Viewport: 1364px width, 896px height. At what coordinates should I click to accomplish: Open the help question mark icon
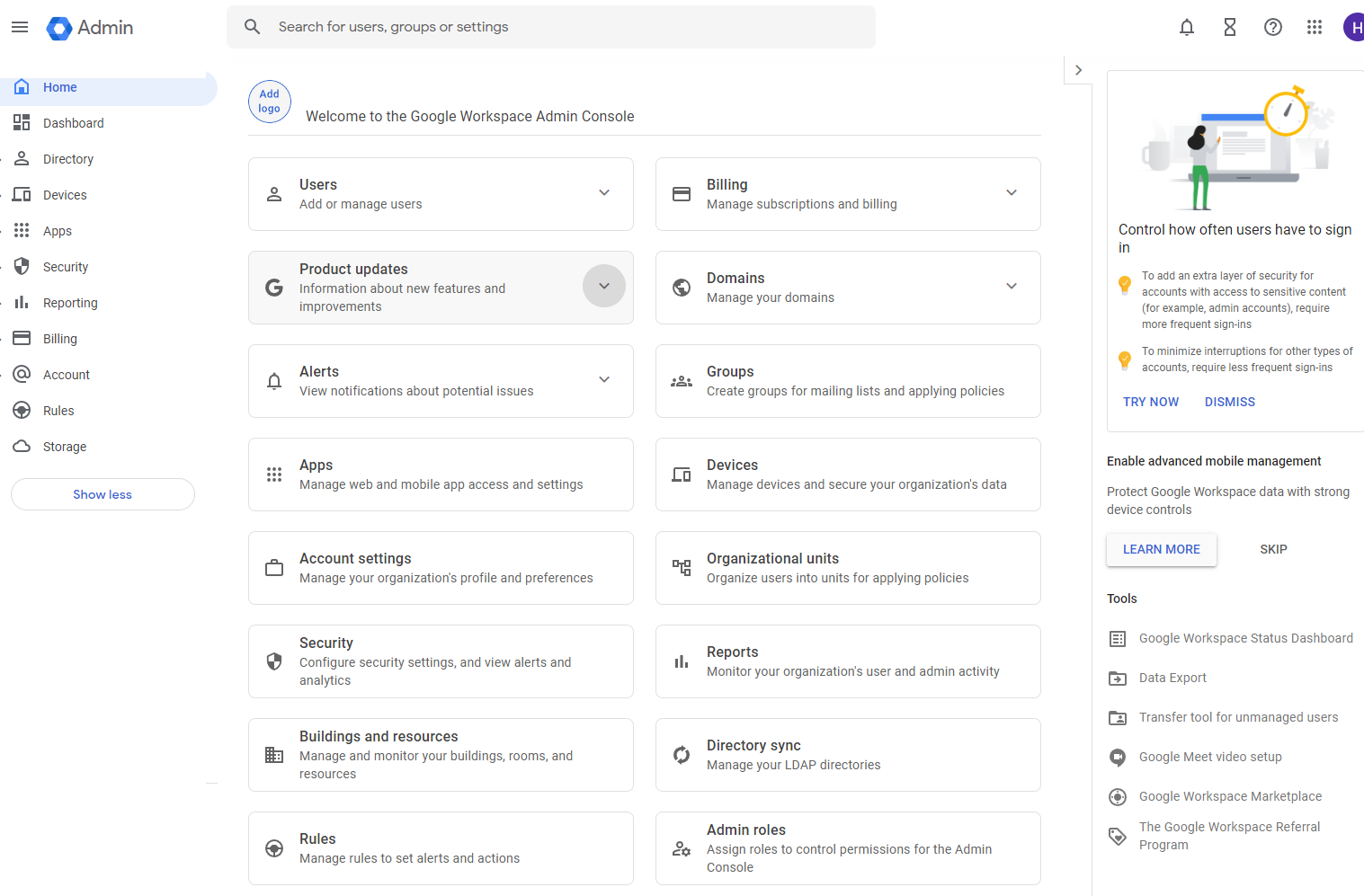pyautogui.click(x=1273, y=27)
